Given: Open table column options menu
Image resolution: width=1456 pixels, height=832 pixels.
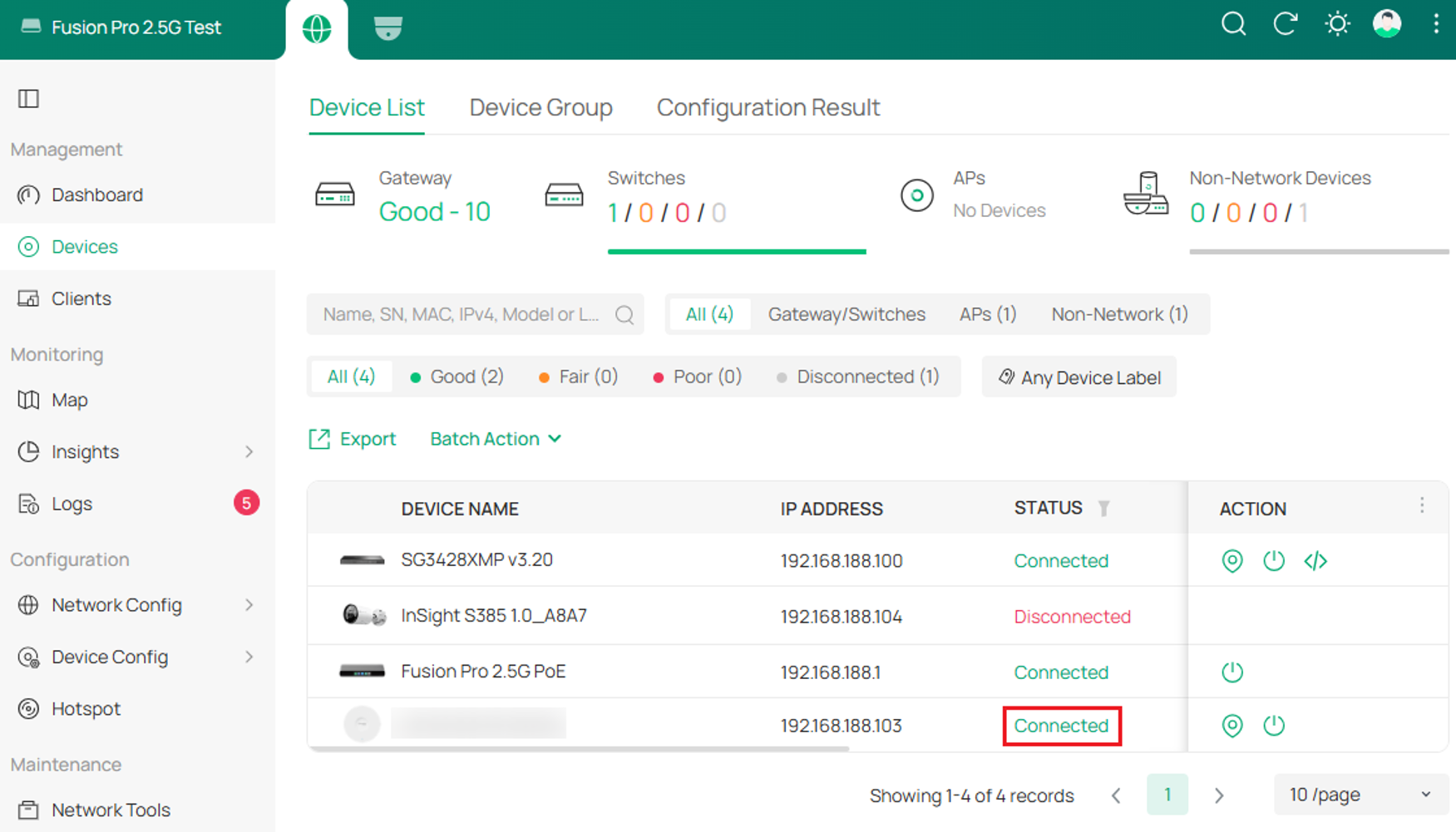Looking at the screenshot, I should (x=1422, y=506).
